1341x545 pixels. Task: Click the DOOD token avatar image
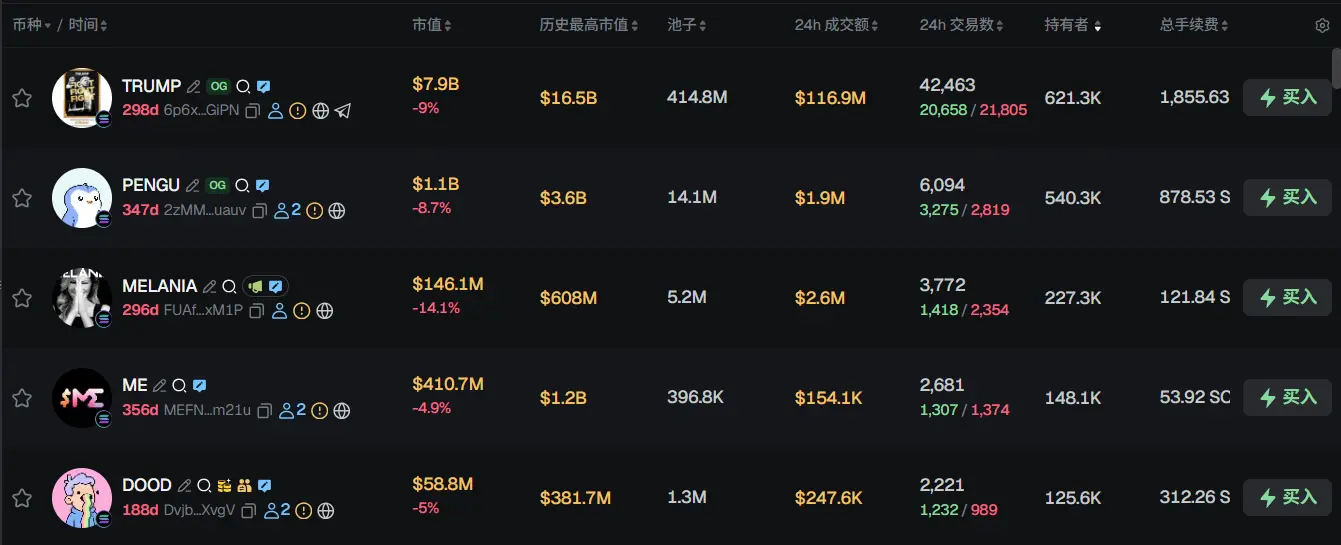(x=81, y=497)
